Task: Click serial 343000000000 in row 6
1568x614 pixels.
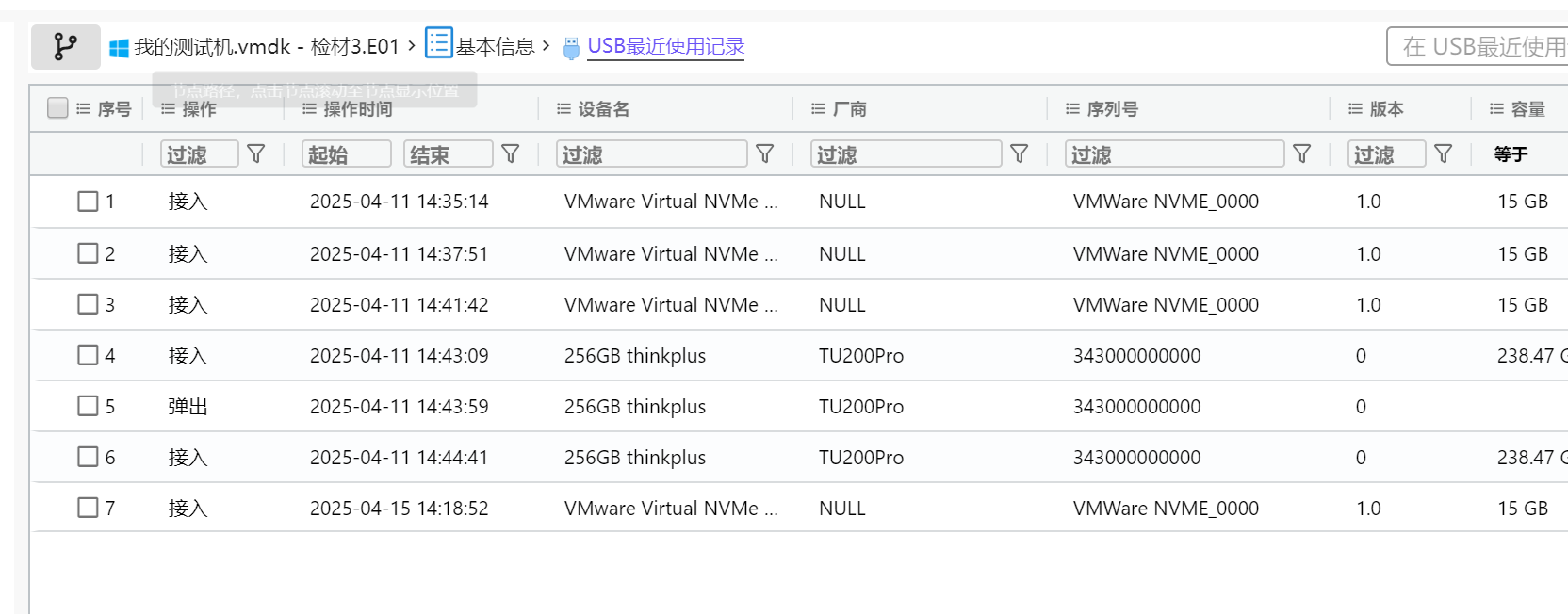Action: 1136,458
